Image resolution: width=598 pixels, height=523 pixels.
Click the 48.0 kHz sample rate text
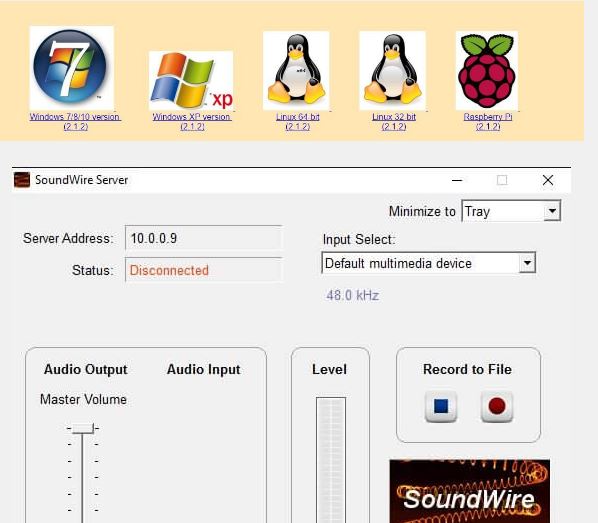point(352,295)
